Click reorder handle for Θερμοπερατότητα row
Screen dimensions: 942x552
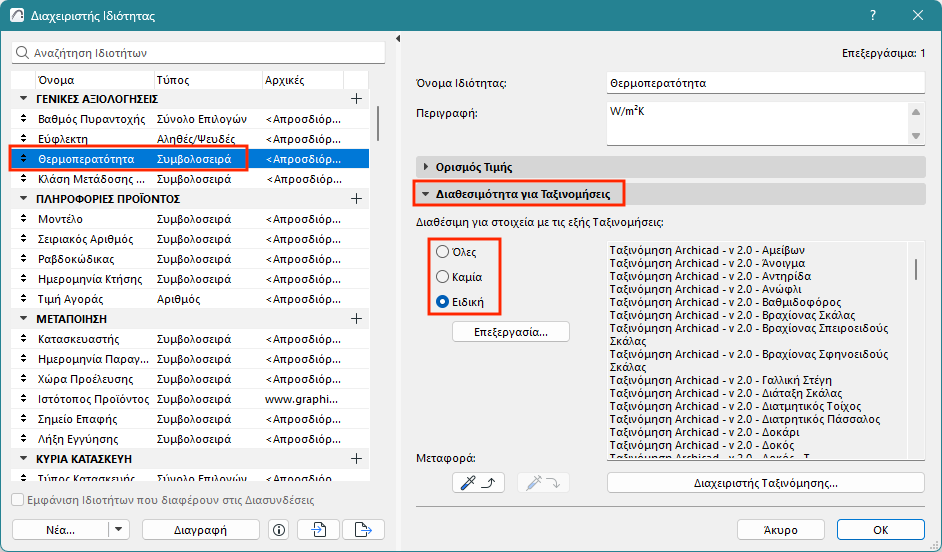pos(23,159)
